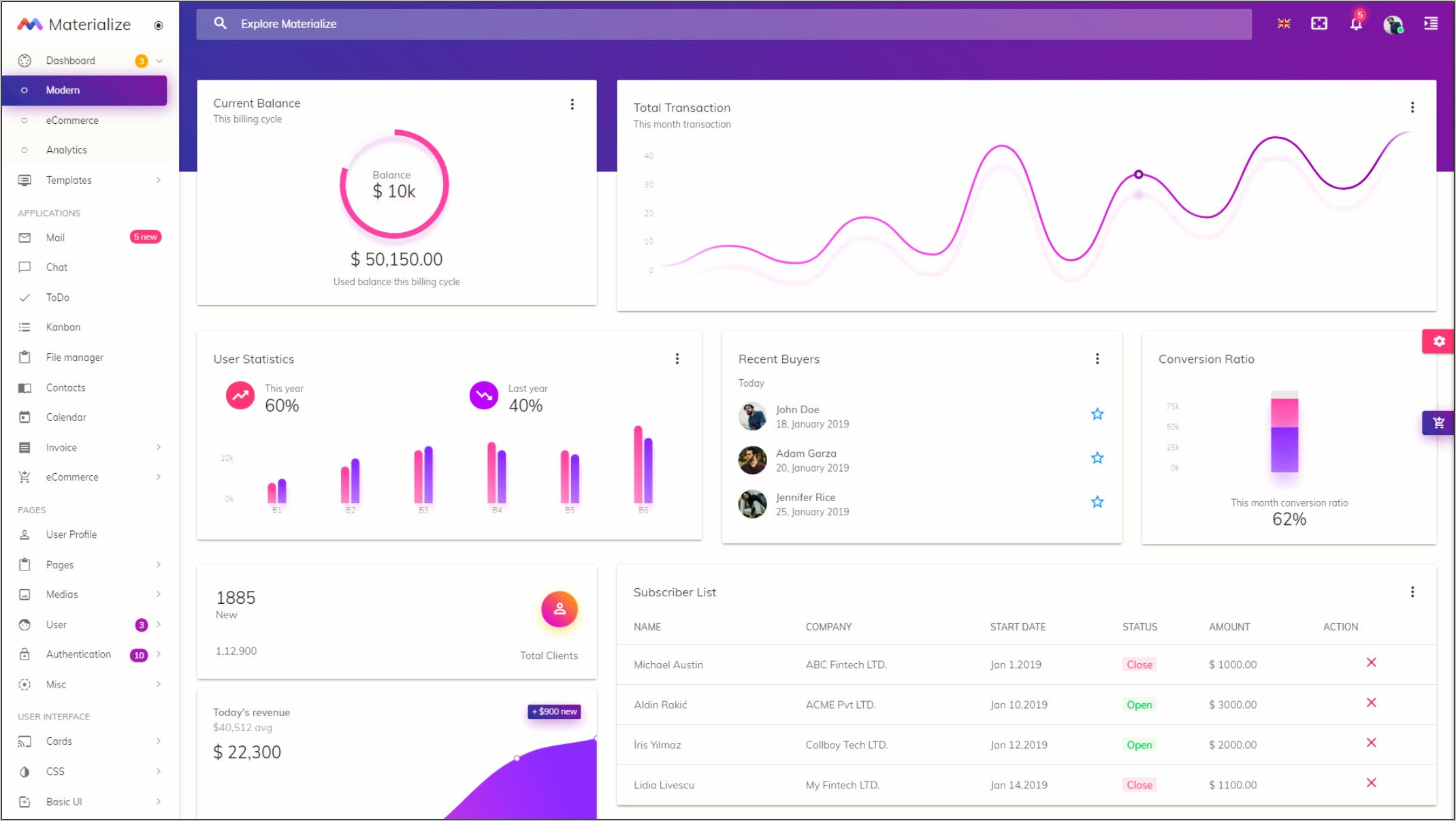1456x821 pixels.
Task: Select the File Manager icon in sidebar
Action: [27, 357]
